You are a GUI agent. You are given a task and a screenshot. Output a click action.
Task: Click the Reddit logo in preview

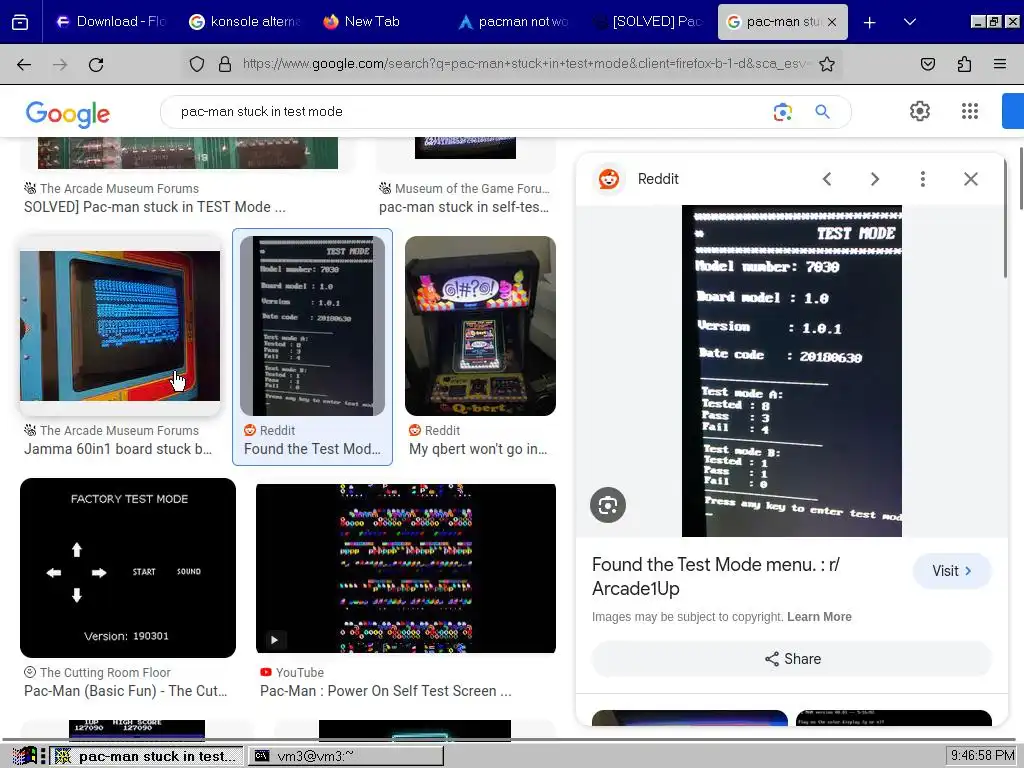pyautogui.click(x=609, y=179)
